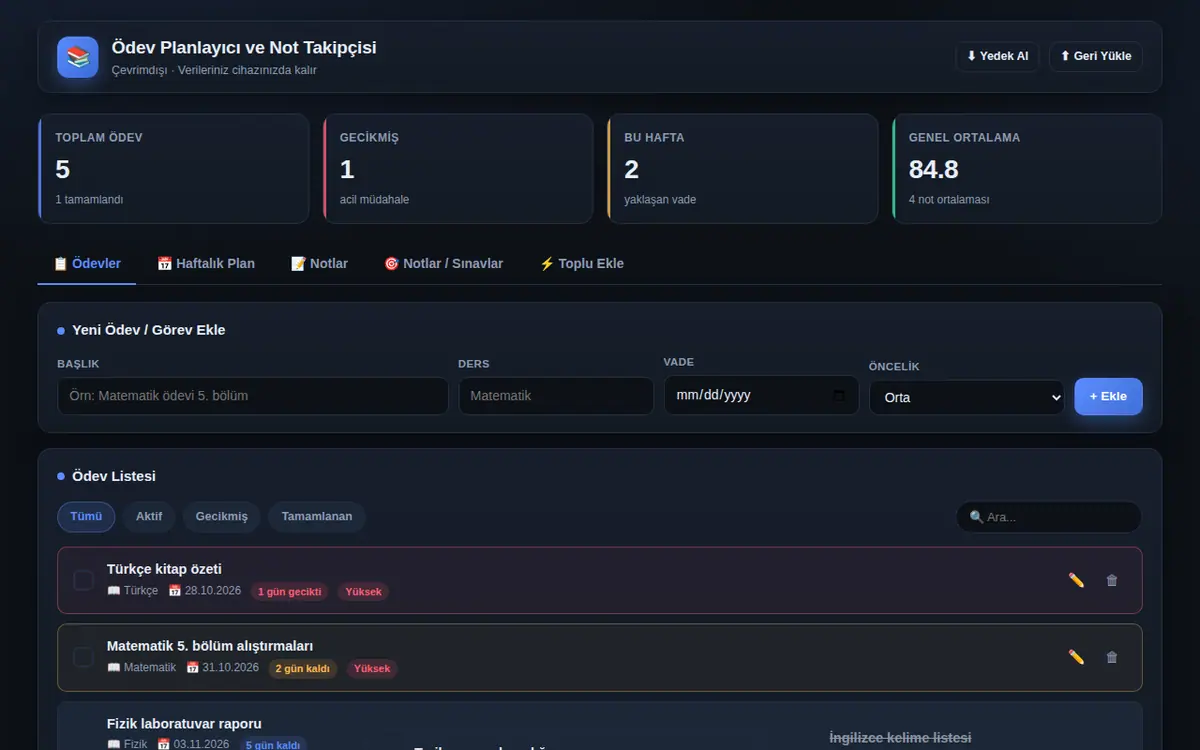Filter the list by Tamamlanan
Screen dimensions: 1200x750
[x=317, y=517]
